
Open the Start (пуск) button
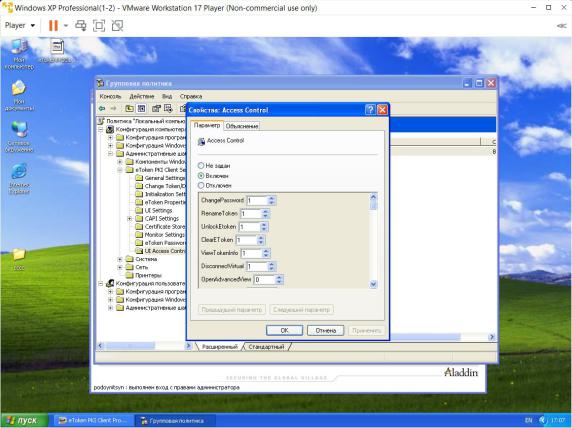pyautogui.click(x=24, y=420)
